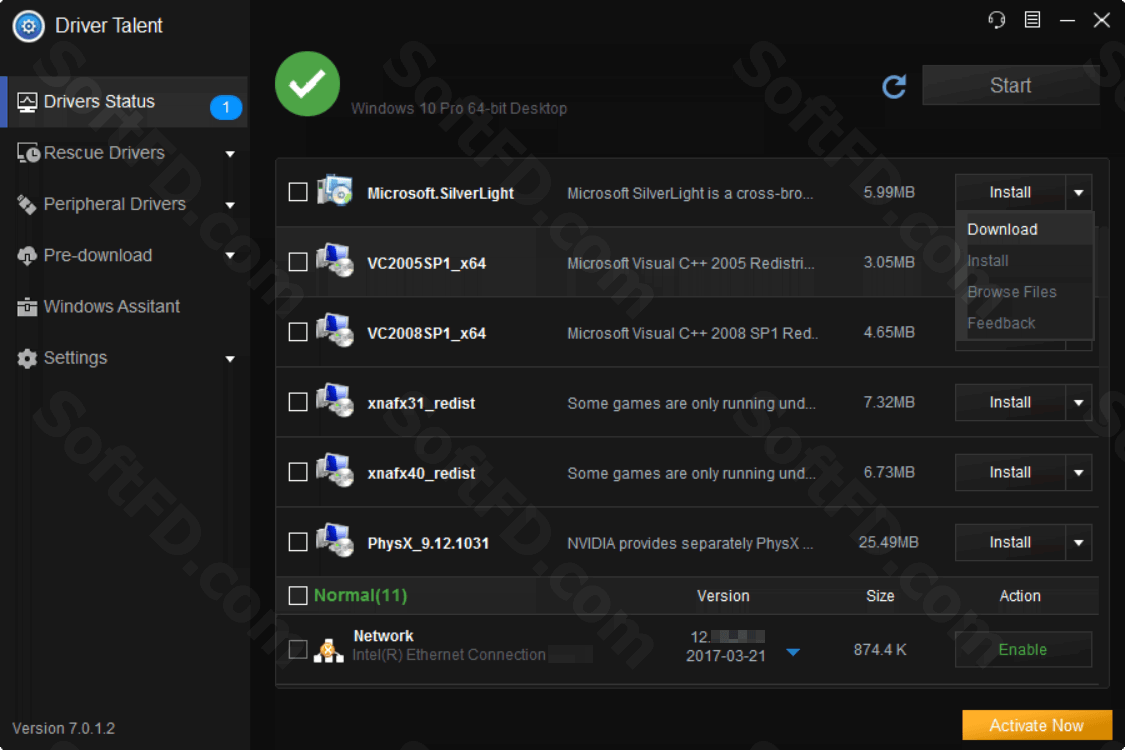Image resolution: width=1125 pixels, height=750 pixels.
Task: Click the Peripheral Drivers plug icon
Action: tap(27, 205)
